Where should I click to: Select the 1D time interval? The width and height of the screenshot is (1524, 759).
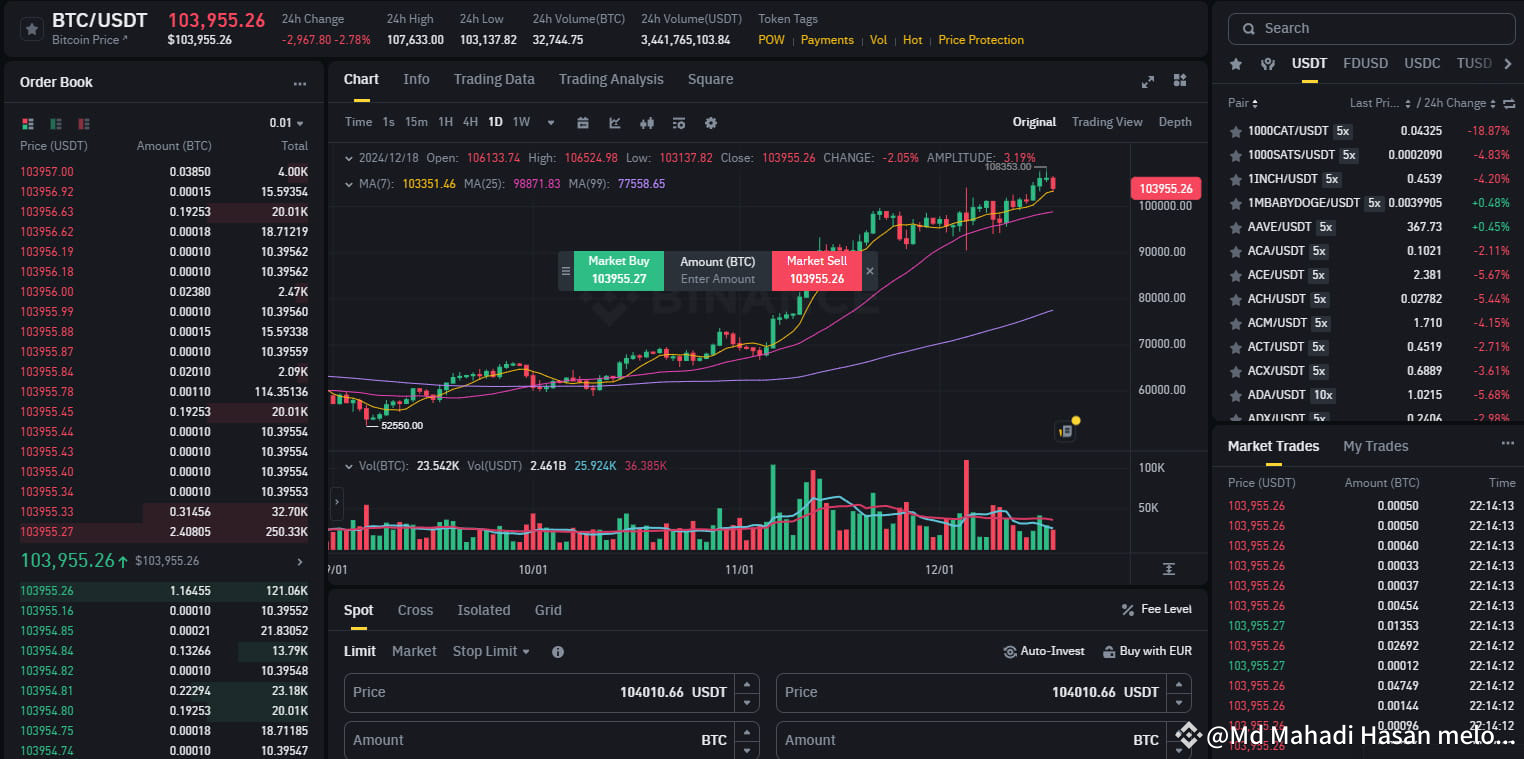tap(495, 122)
